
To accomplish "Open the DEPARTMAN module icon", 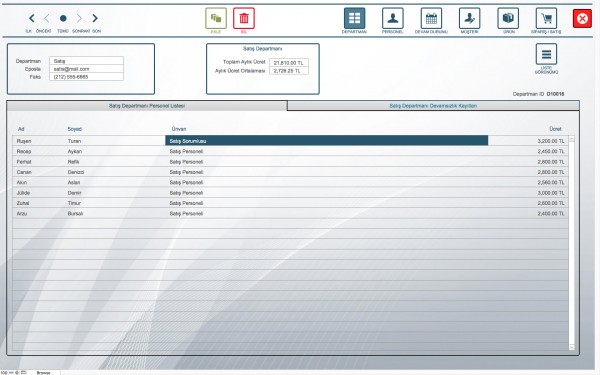I will (354, 18).
